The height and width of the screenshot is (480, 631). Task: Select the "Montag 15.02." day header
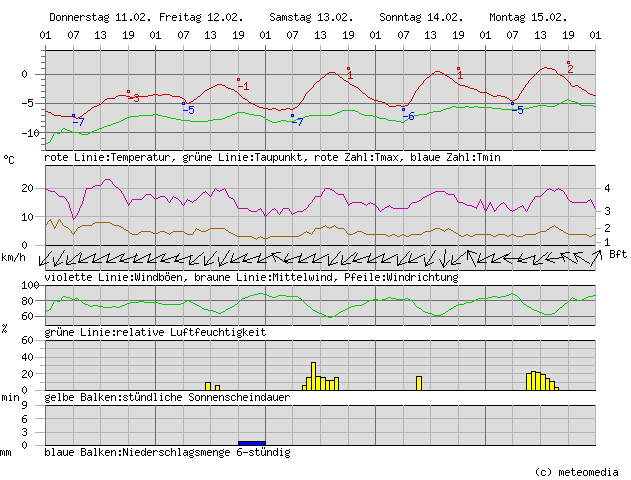pyautogui.click(x=528, y=18)
